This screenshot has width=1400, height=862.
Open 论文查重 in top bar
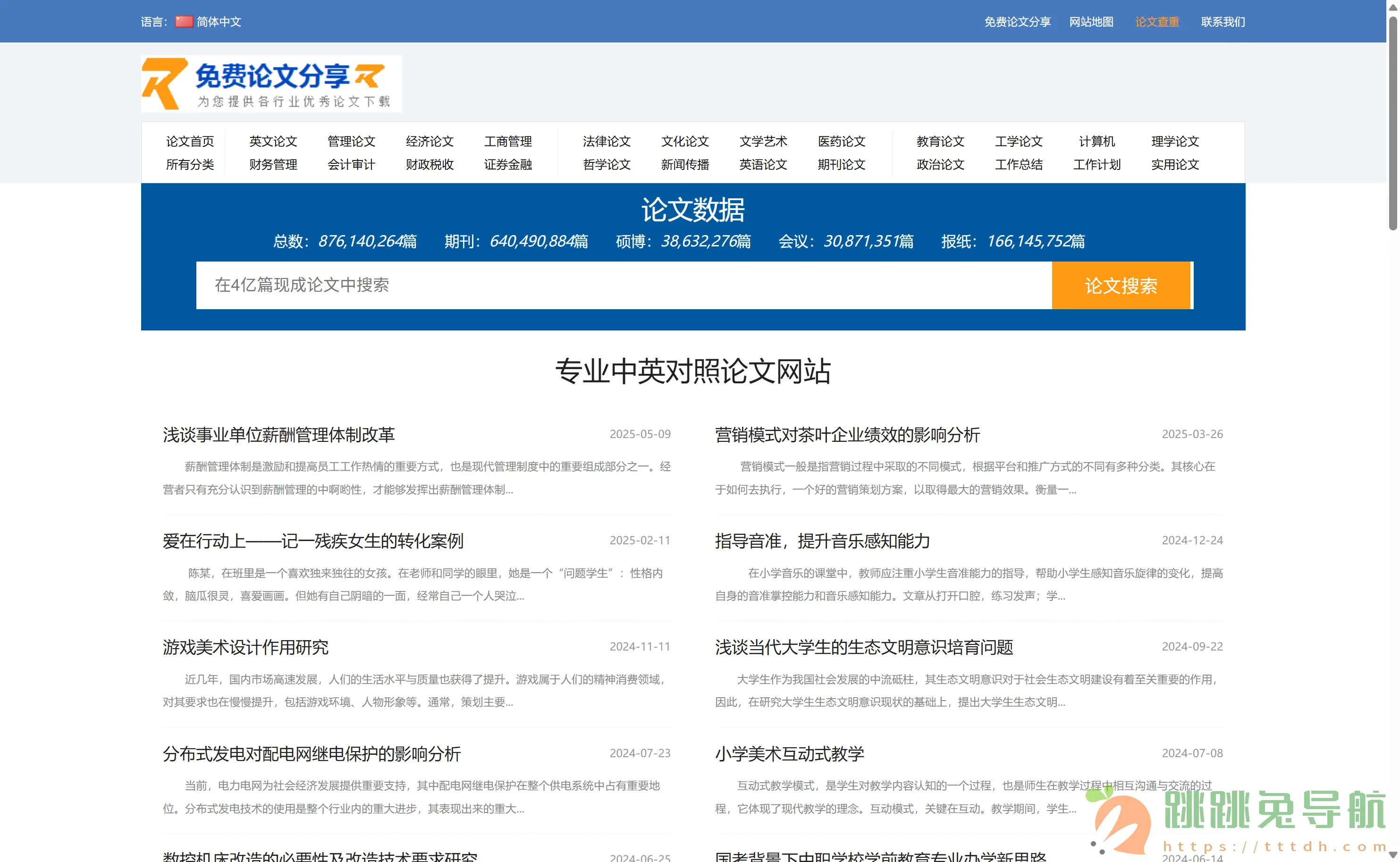[x=1157, y=22]
